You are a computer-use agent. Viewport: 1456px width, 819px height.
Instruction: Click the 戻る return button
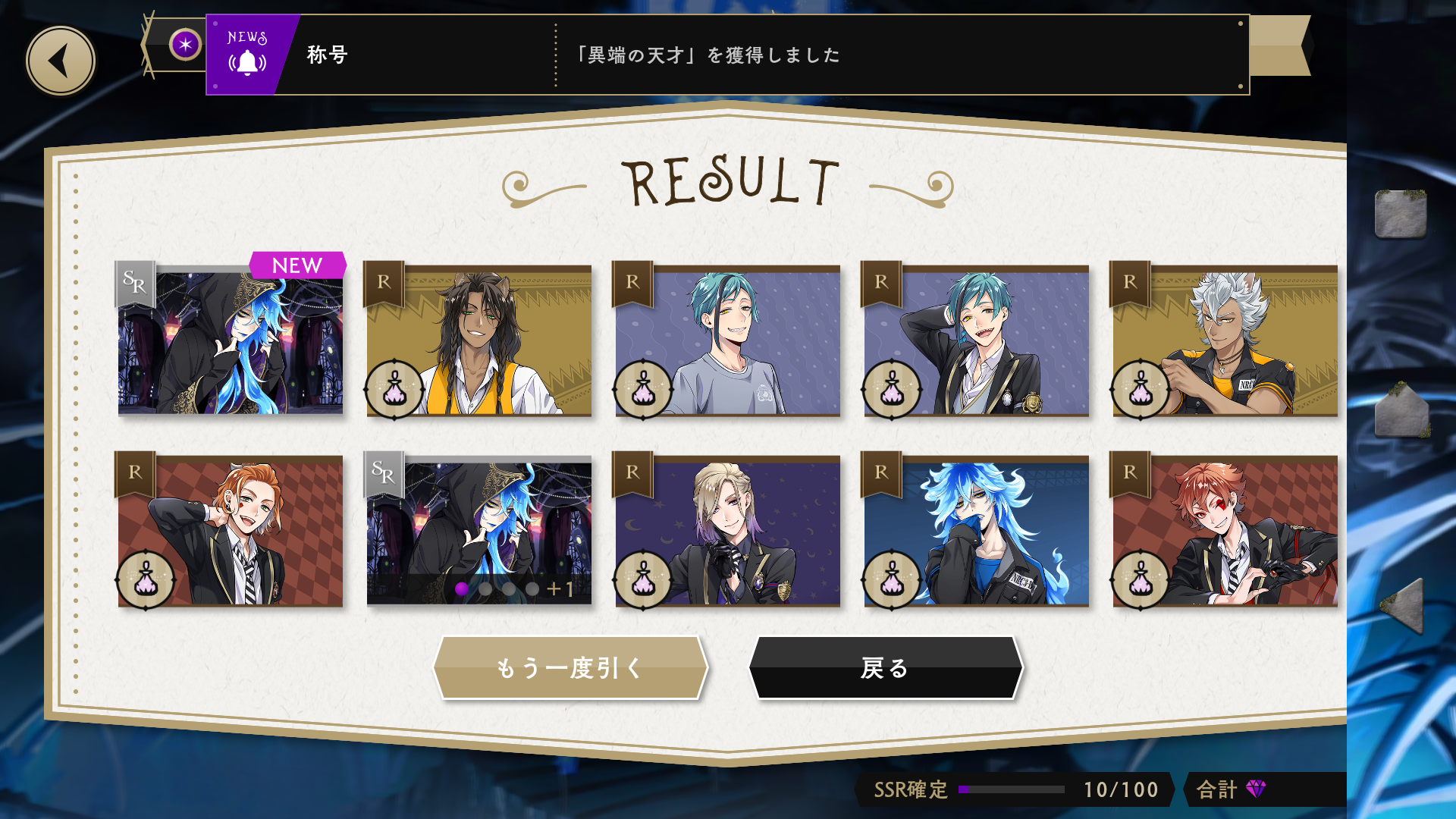[x=886, y=668]
